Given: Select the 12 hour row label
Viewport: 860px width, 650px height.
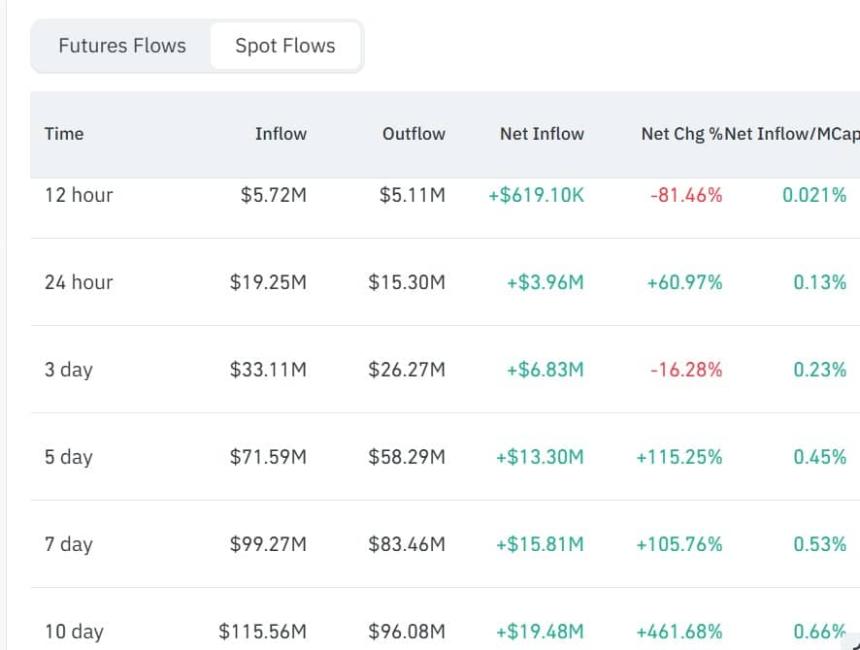Looking at the screenshot, I should [x=78, y=195].
